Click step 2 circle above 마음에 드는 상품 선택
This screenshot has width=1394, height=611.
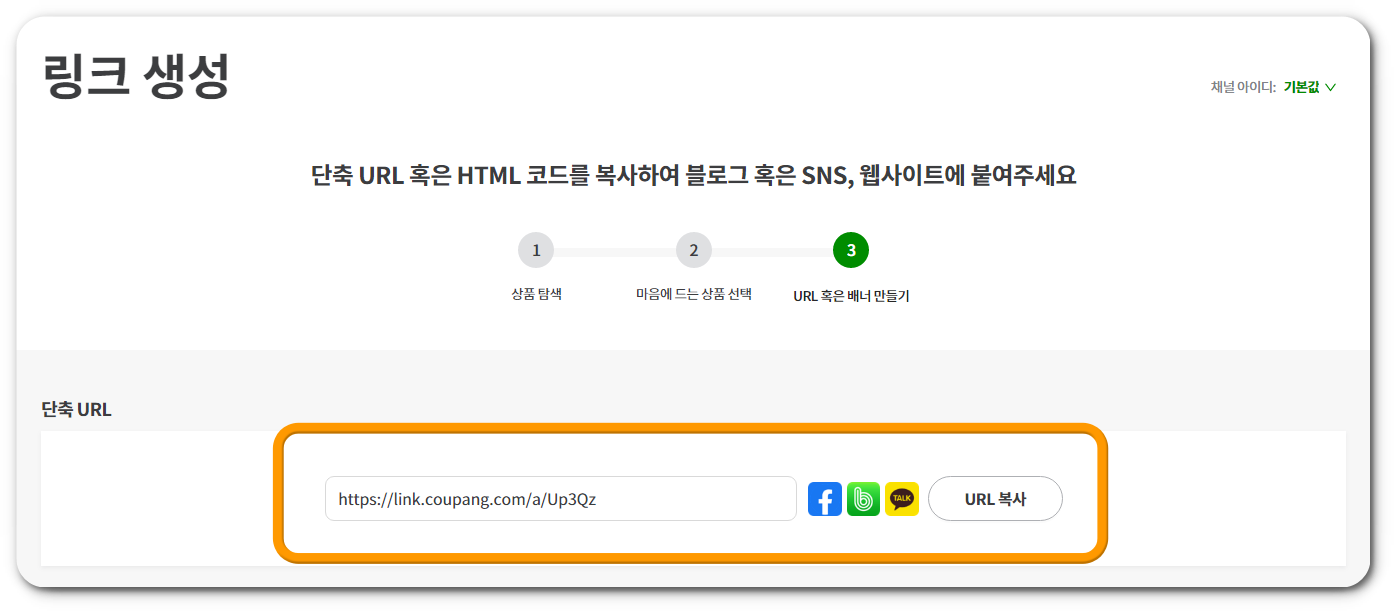693,250
